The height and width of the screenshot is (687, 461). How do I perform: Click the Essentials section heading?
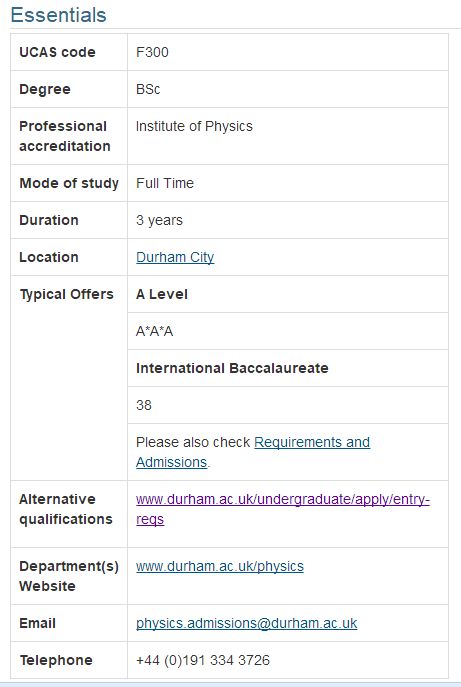[58, 15]
